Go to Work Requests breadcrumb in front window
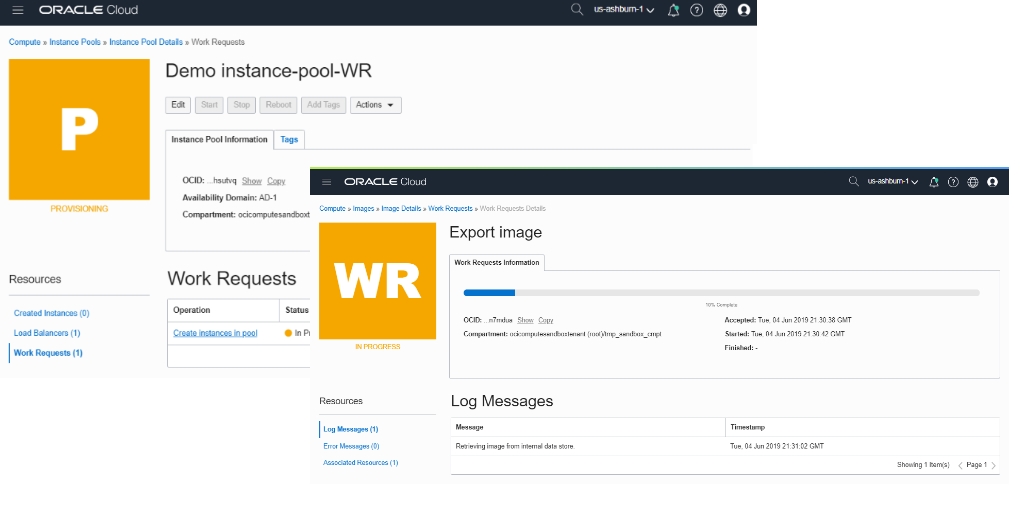This screenshot has height=506, width=1024. [x=451, y=209]
